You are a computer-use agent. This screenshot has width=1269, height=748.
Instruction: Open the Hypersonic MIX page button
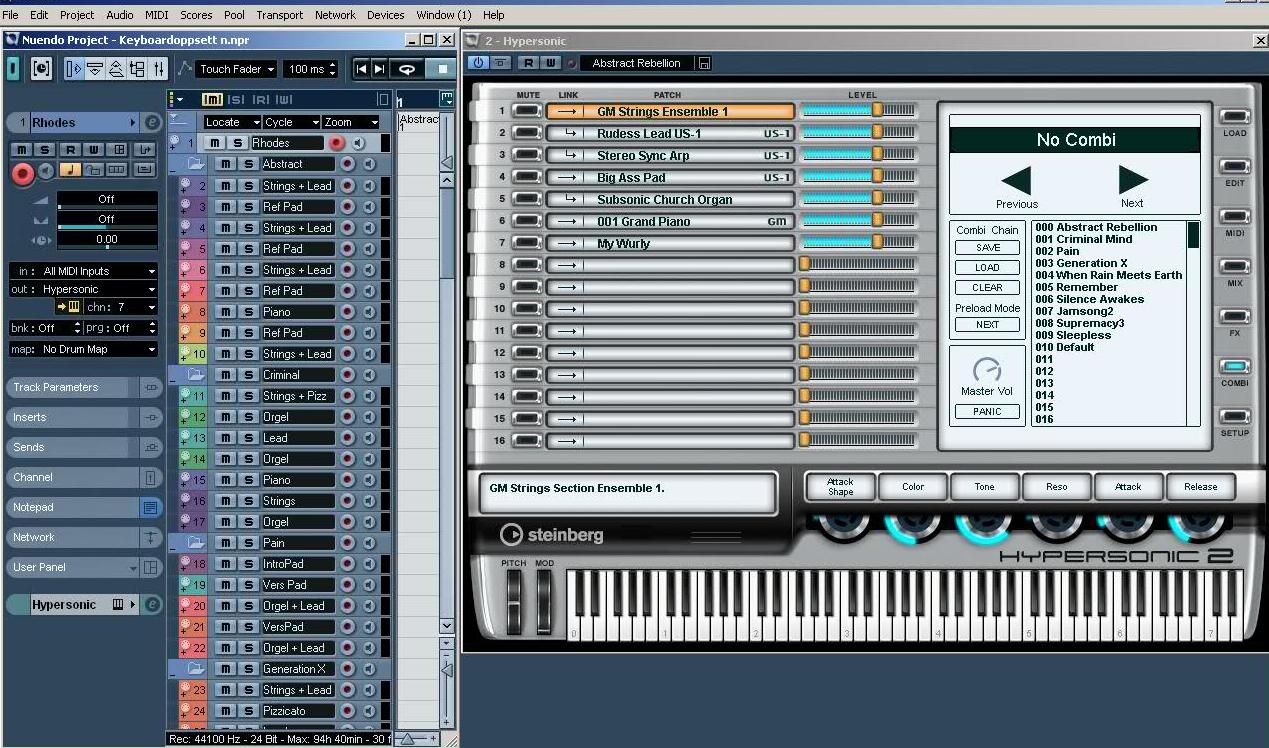[1235, 267]
